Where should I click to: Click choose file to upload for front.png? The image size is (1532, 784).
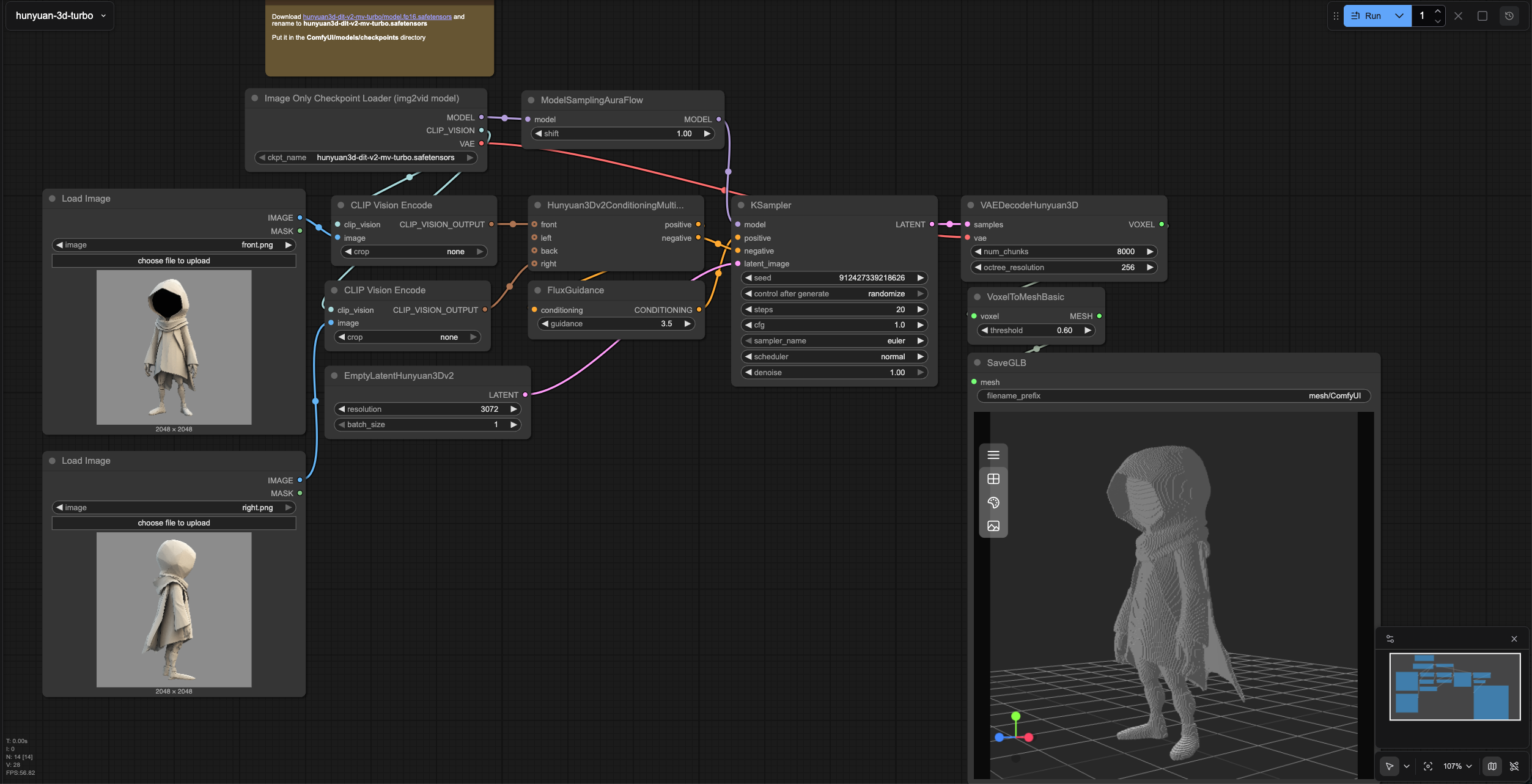tap(174, 261)
